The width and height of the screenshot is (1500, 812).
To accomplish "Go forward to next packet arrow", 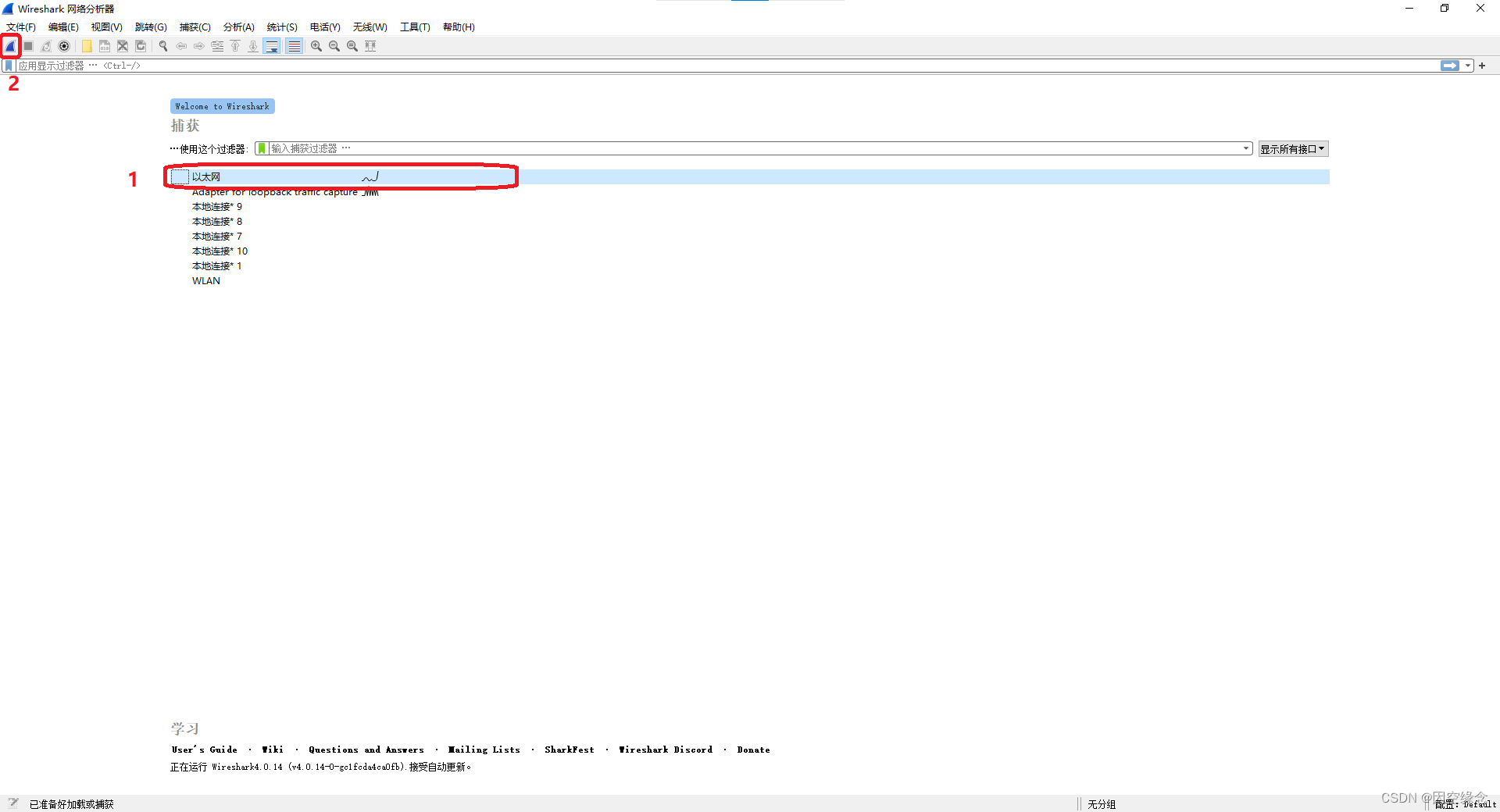I will tap(199, 46).
